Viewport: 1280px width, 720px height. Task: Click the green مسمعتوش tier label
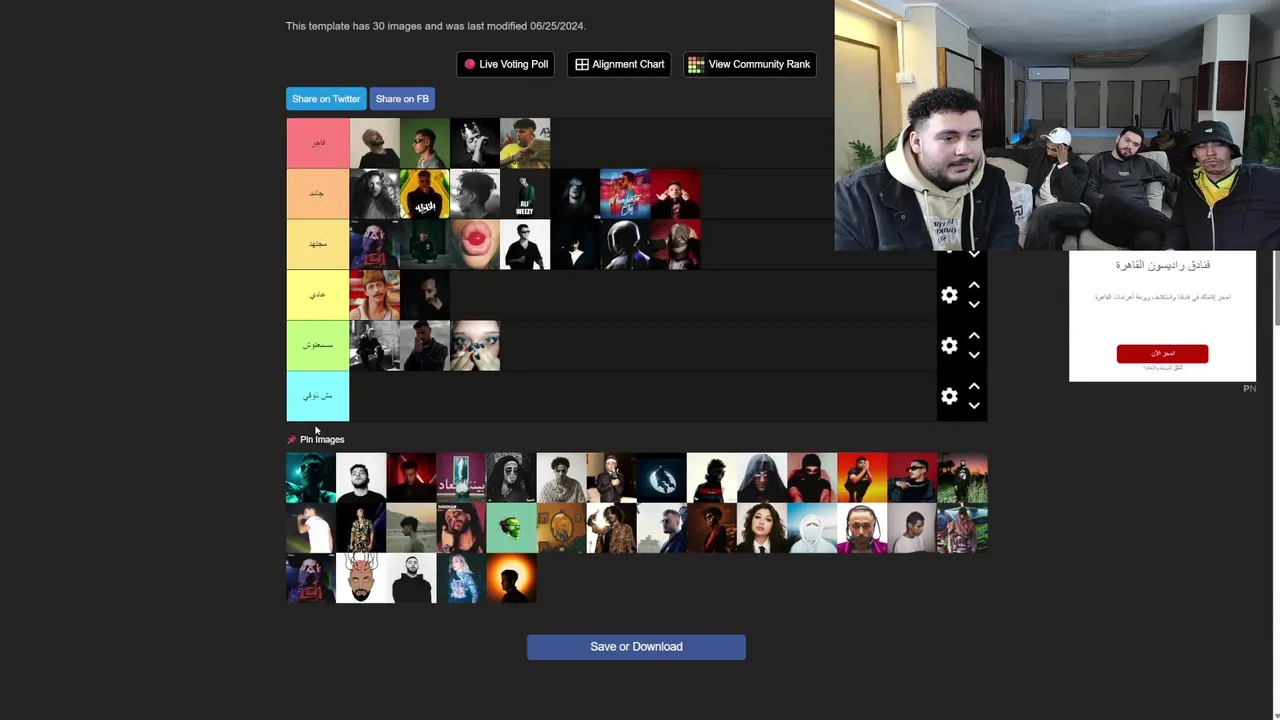318,345
